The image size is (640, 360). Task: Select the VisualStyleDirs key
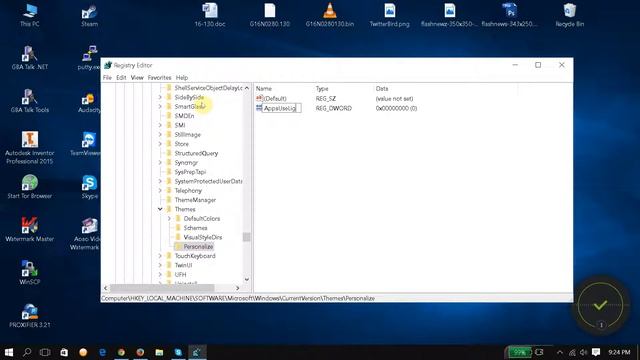pyautogui.click(x=202, y=237)
